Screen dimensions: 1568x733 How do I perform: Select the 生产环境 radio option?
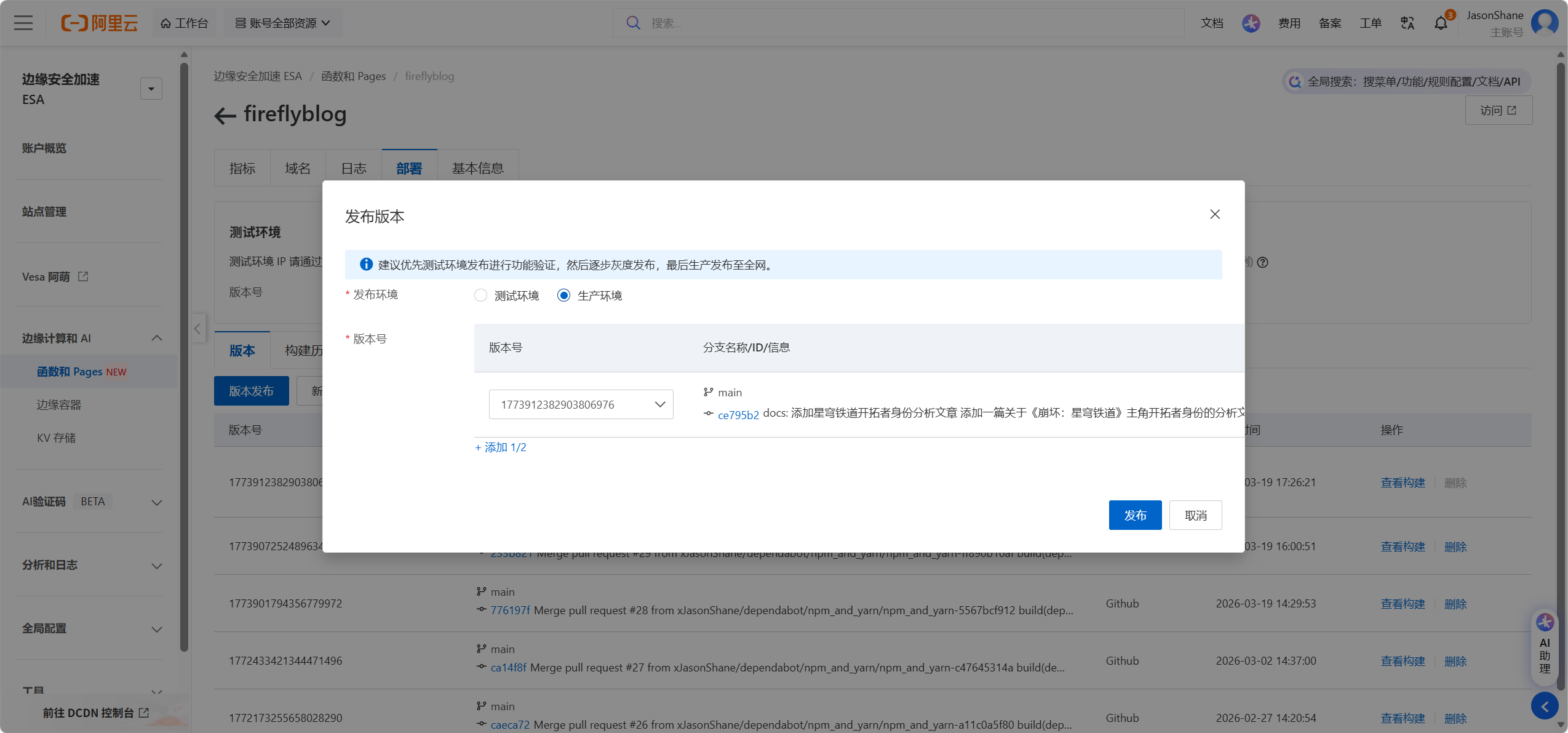click(x=563, y=295)
